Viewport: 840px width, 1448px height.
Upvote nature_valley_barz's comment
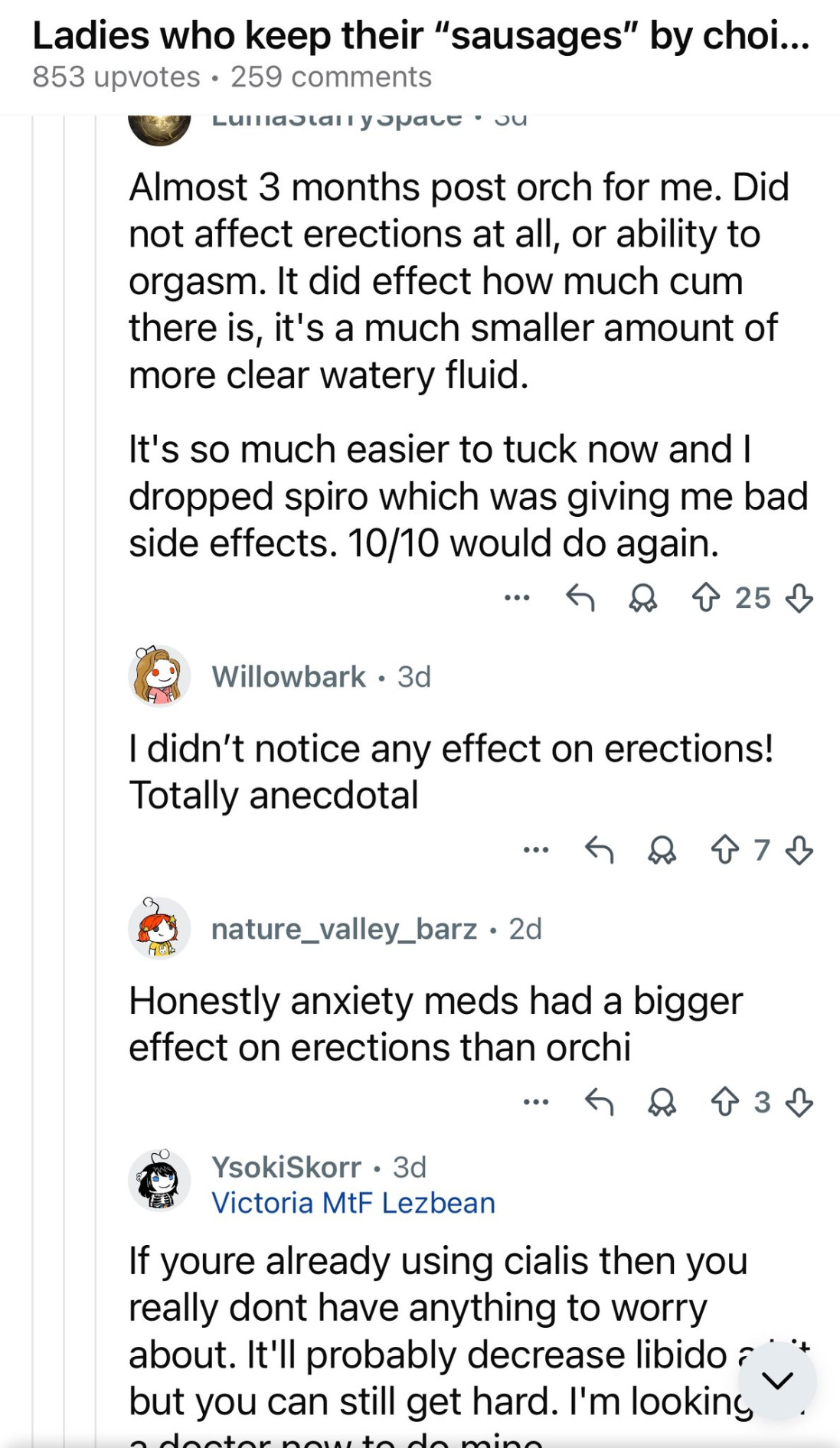pos(724,1103)
